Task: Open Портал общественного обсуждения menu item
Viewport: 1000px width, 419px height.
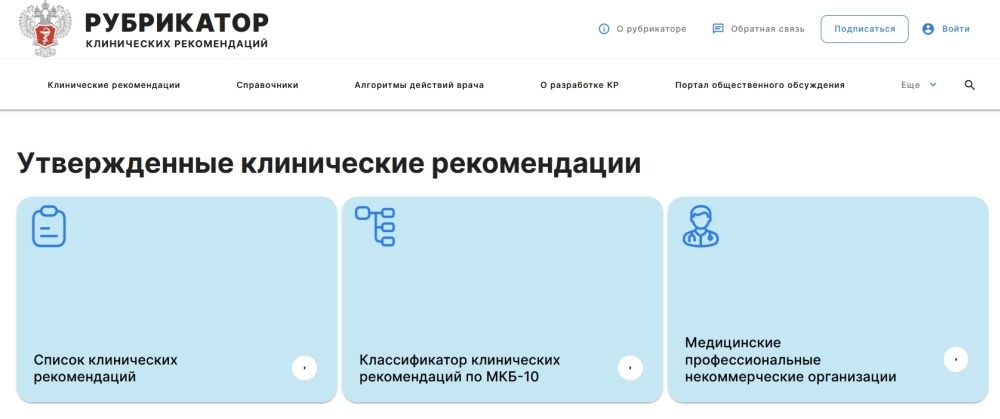Action: [760, 85]
